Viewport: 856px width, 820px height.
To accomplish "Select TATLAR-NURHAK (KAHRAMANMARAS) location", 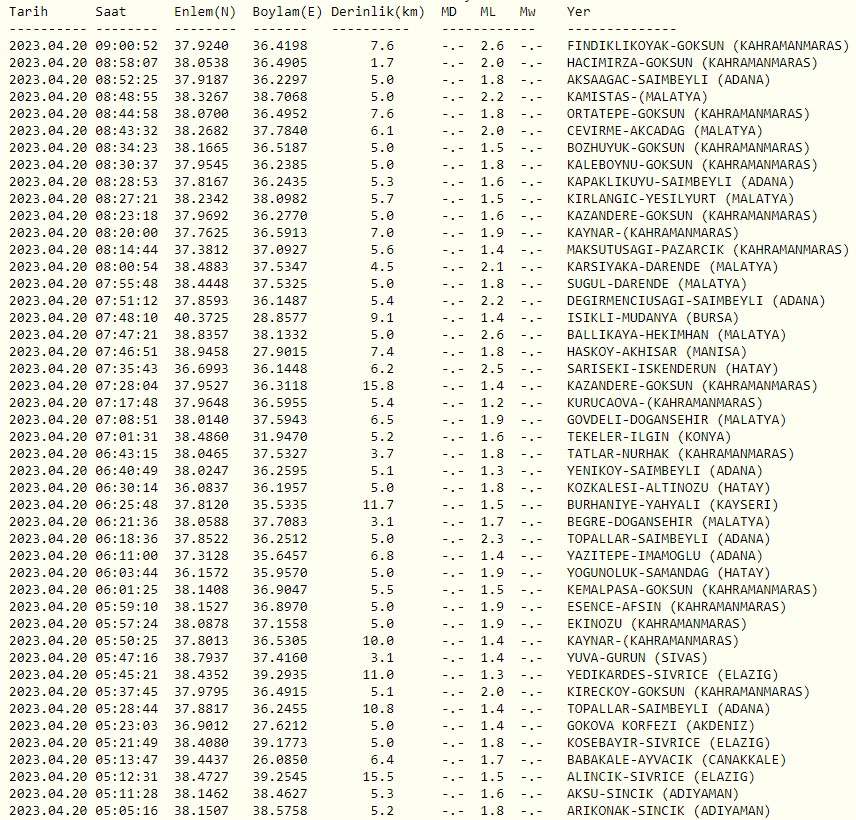I will pos(681,453).
